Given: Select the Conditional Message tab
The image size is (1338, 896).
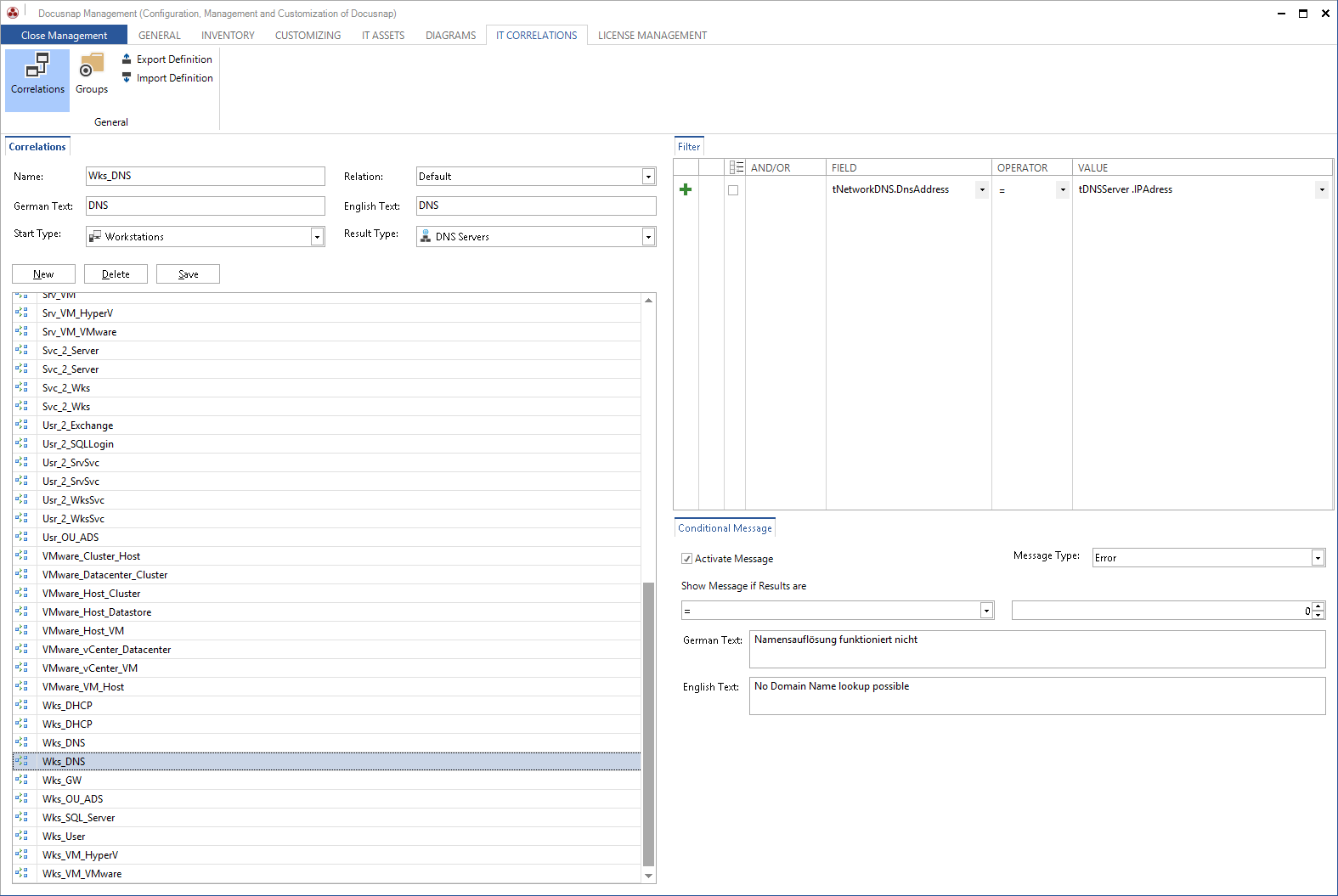Looking at the screenshot, I should (x=725, y=527).
